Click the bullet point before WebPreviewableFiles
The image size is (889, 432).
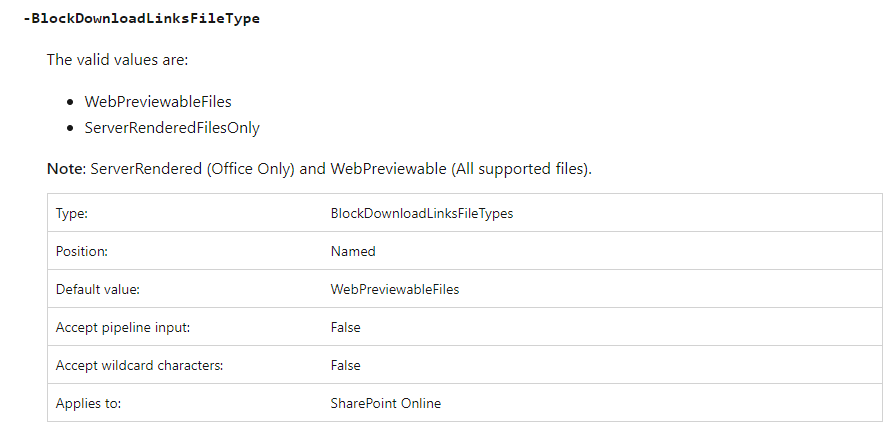(70, 102)
